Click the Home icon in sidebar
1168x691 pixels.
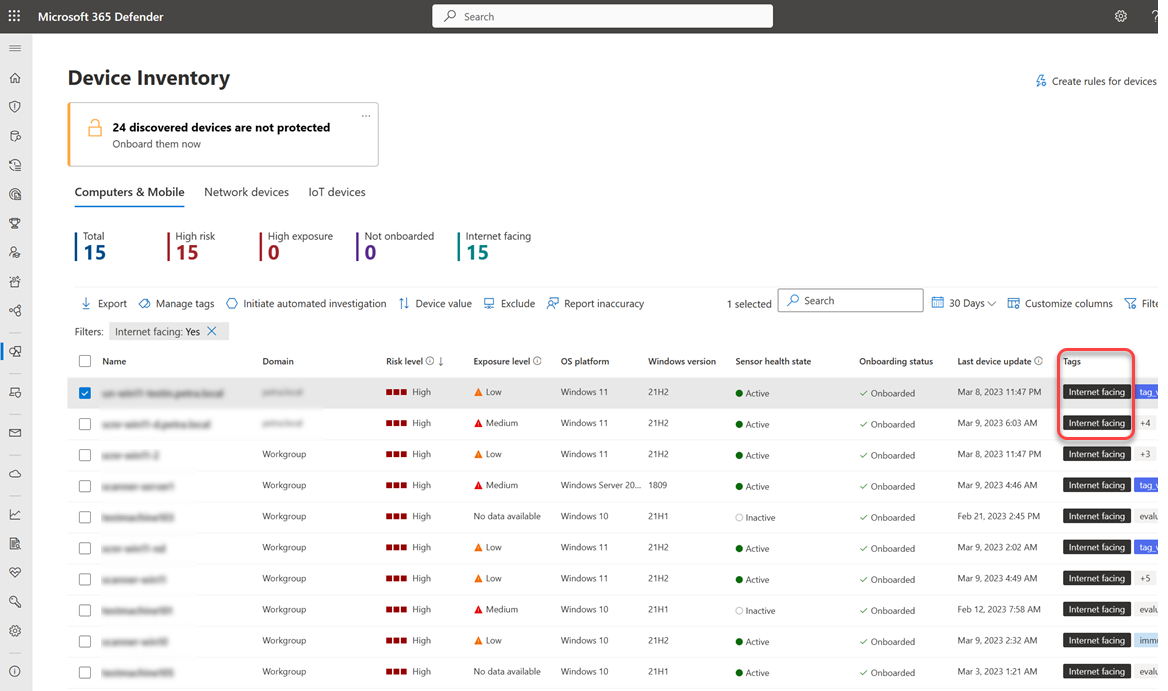15,78
